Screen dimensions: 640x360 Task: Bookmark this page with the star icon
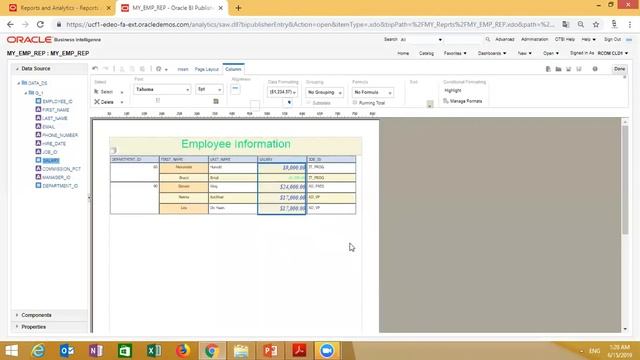(596, 24)
